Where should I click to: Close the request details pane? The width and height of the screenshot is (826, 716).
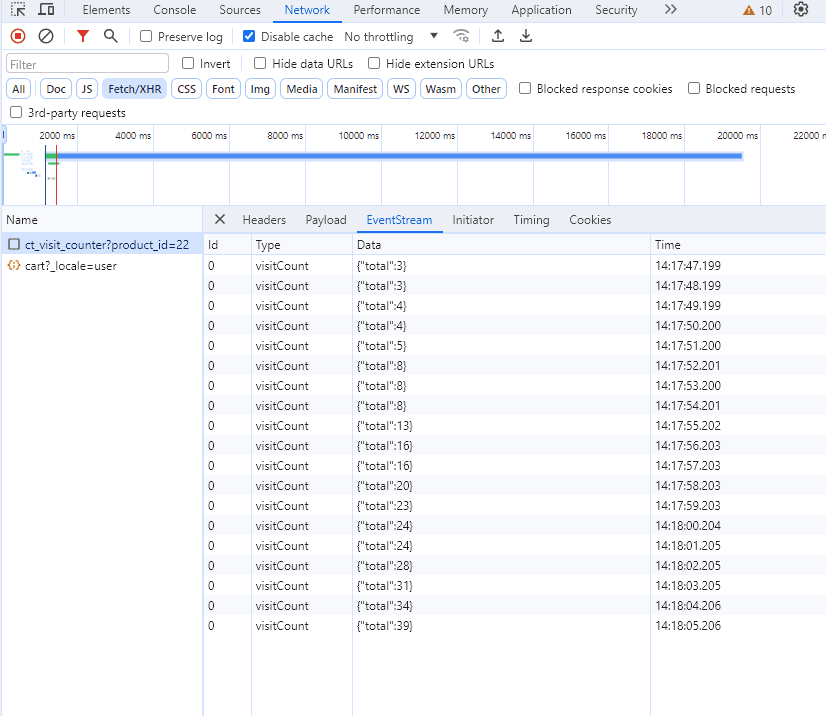(220, 219)
